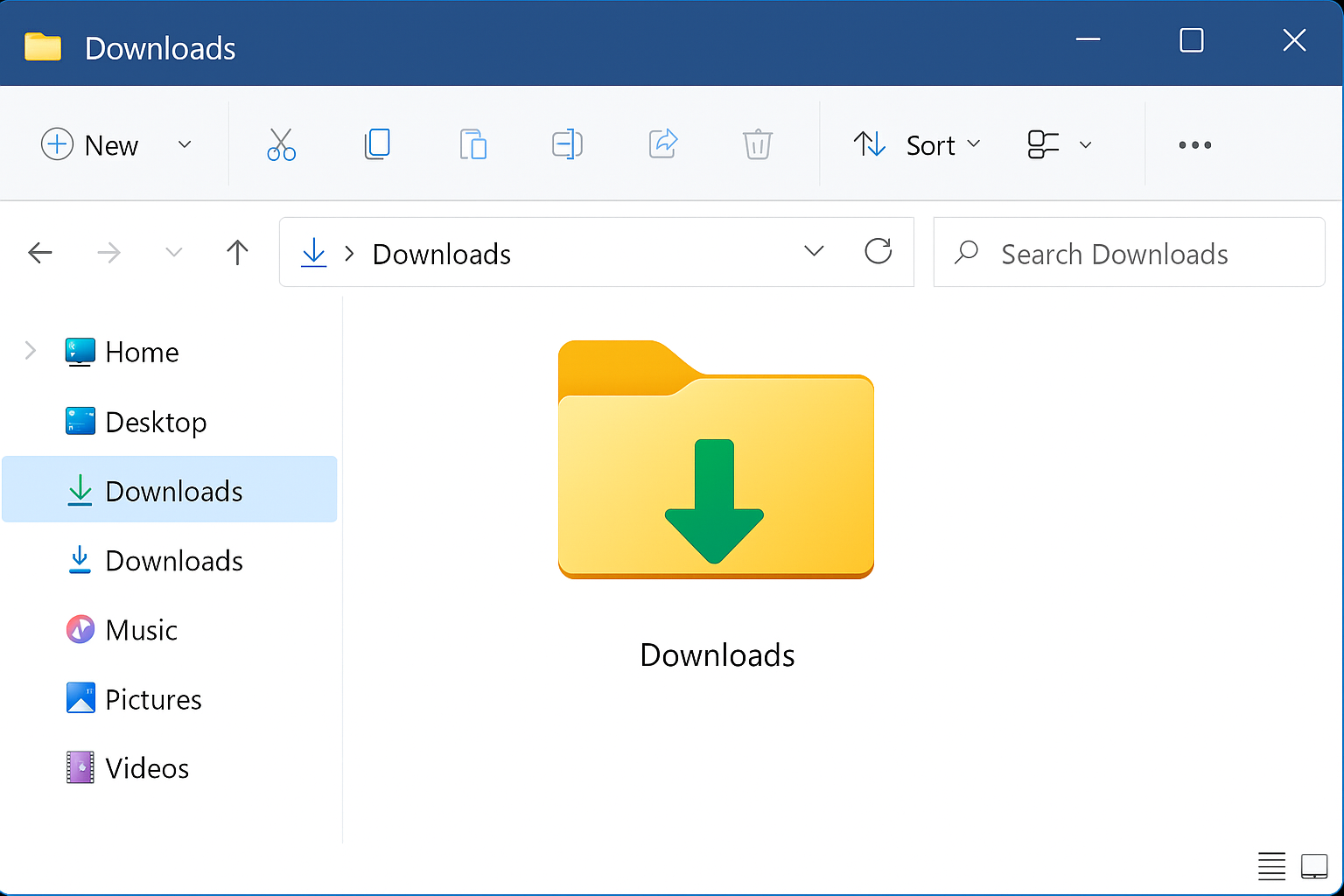Open Music in the sidebar
The image size is (1344, 896).
coord(170,630)
